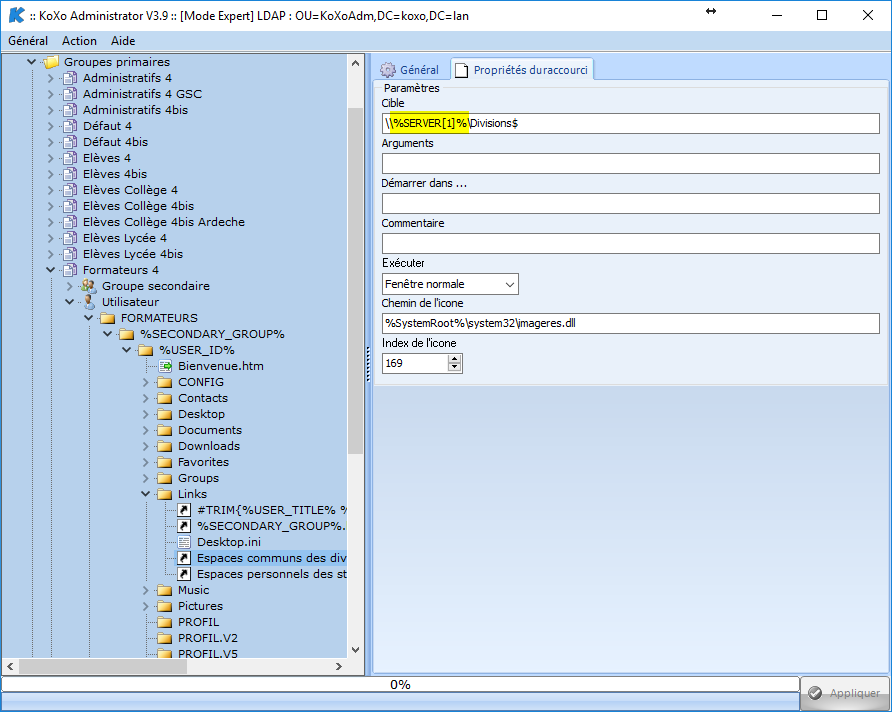Collapse the Formateurs 4 node

[x=51, y=270]
